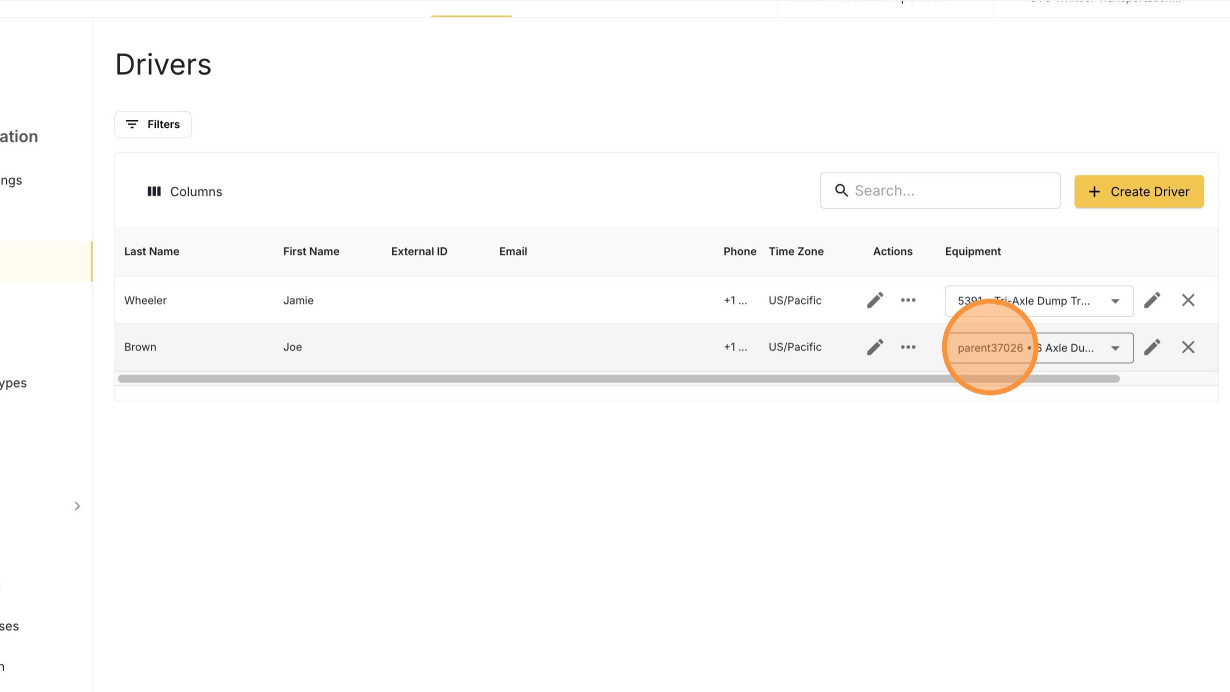Select the Jamie first name cell
This screenshot has width=1230, height=692.
click(298, 300)
